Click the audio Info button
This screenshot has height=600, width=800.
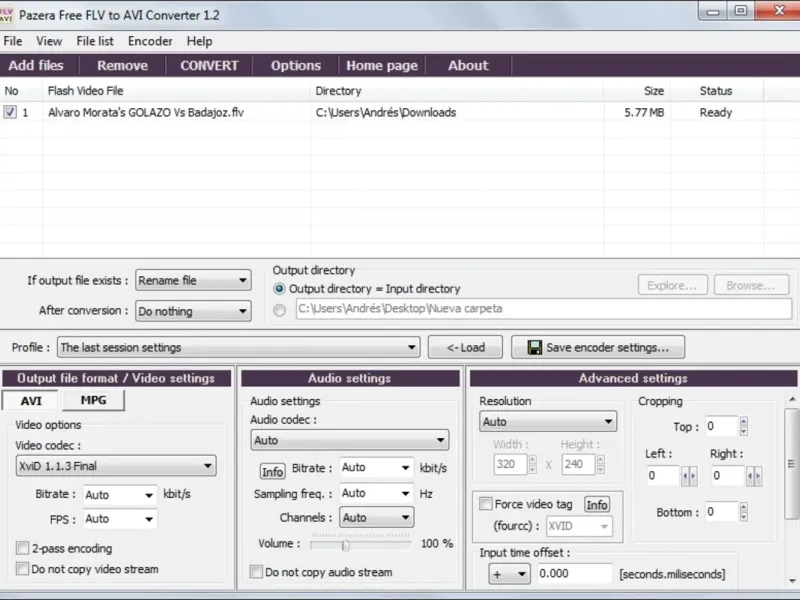(272, 471)
